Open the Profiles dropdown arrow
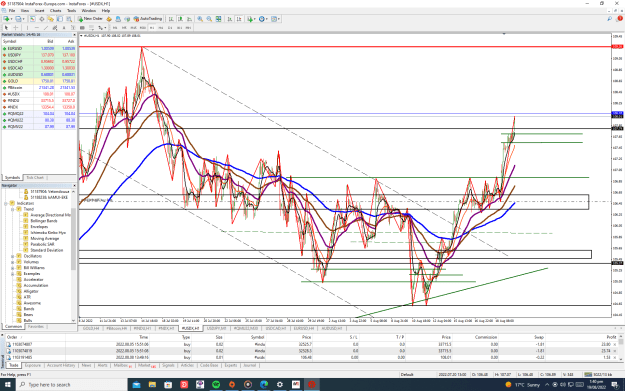 tap(24, 19)
